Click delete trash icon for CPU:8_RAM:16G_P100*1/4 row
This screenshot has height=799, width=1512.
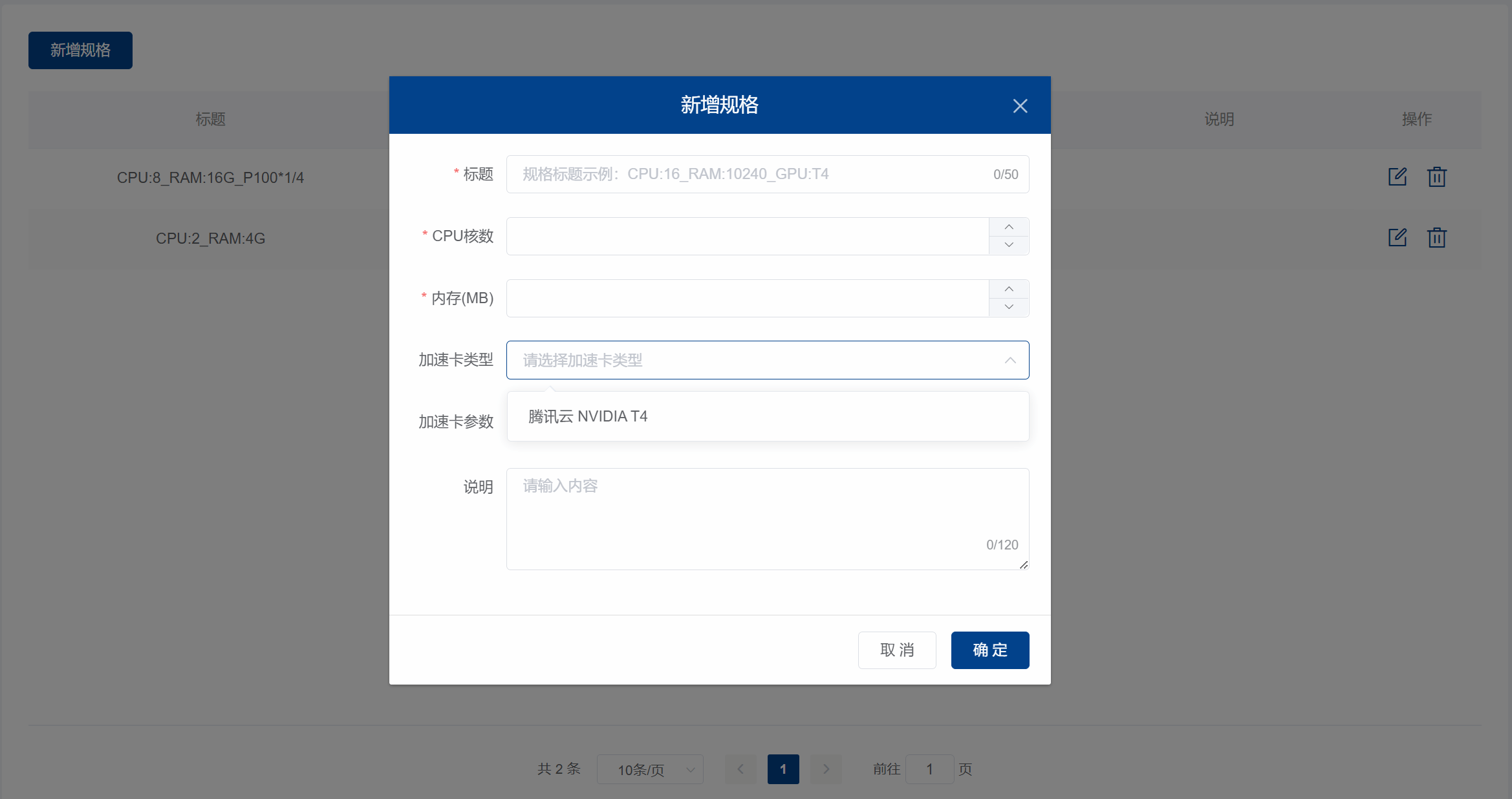pyautogui.click(x=1436, y=176)
